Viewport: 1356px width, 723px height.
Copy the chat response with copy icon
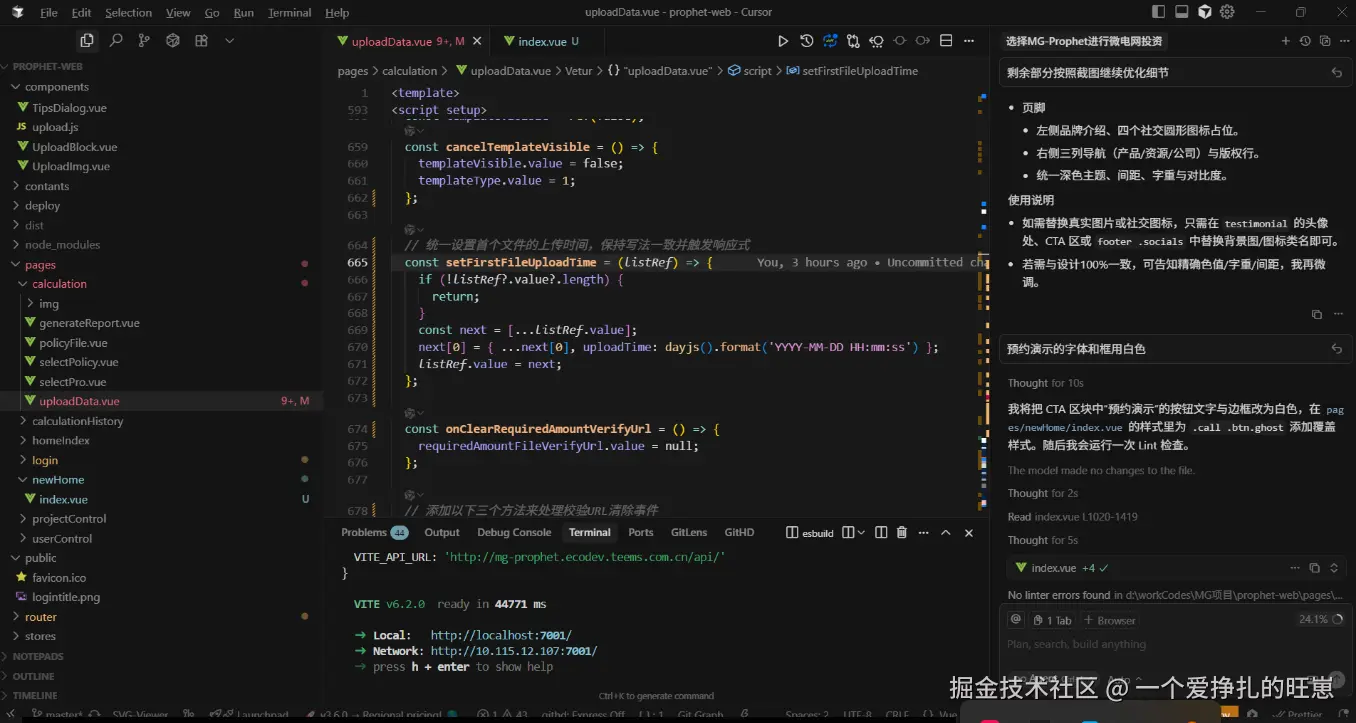[x=1317, y=314]
